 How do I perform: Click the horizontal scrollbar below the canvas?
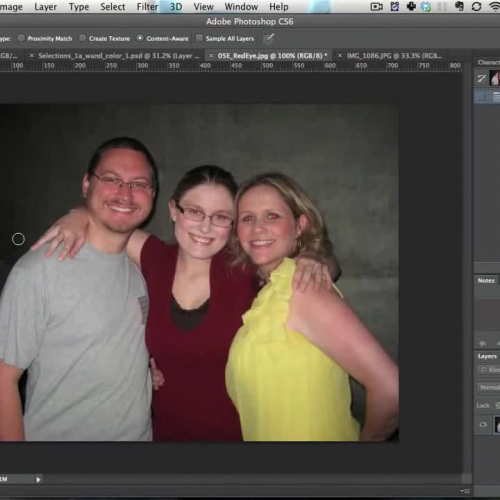pos(253,479)
